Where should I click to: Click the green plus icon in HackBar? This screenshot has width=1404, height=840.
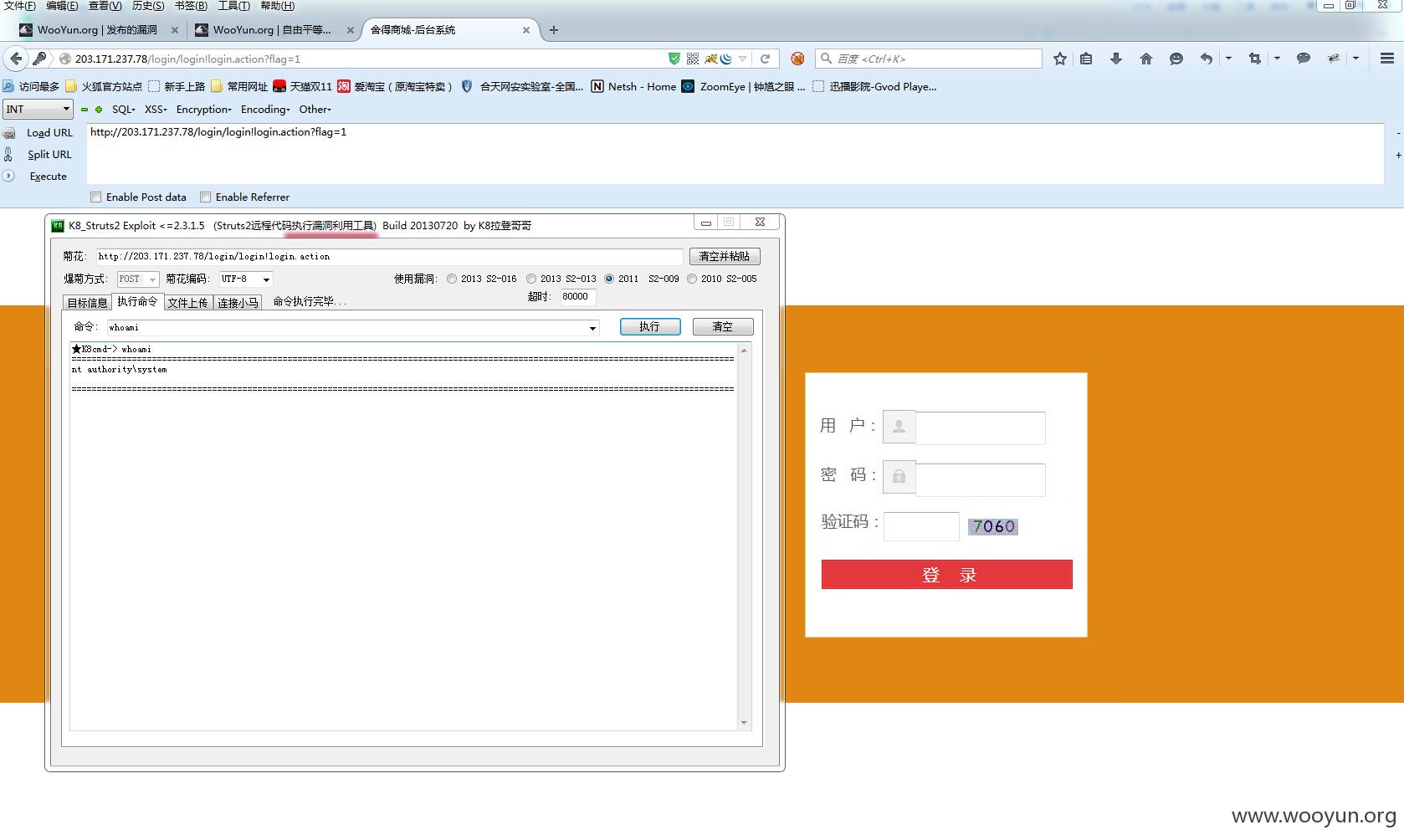[99, 110]
